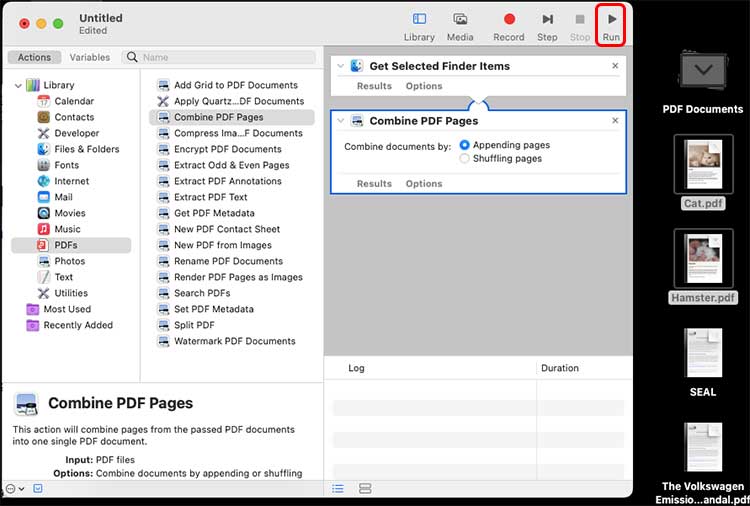The image size is (750, 506).
Task: Toggle the description pane visibility button
Action: coord(38,488)
